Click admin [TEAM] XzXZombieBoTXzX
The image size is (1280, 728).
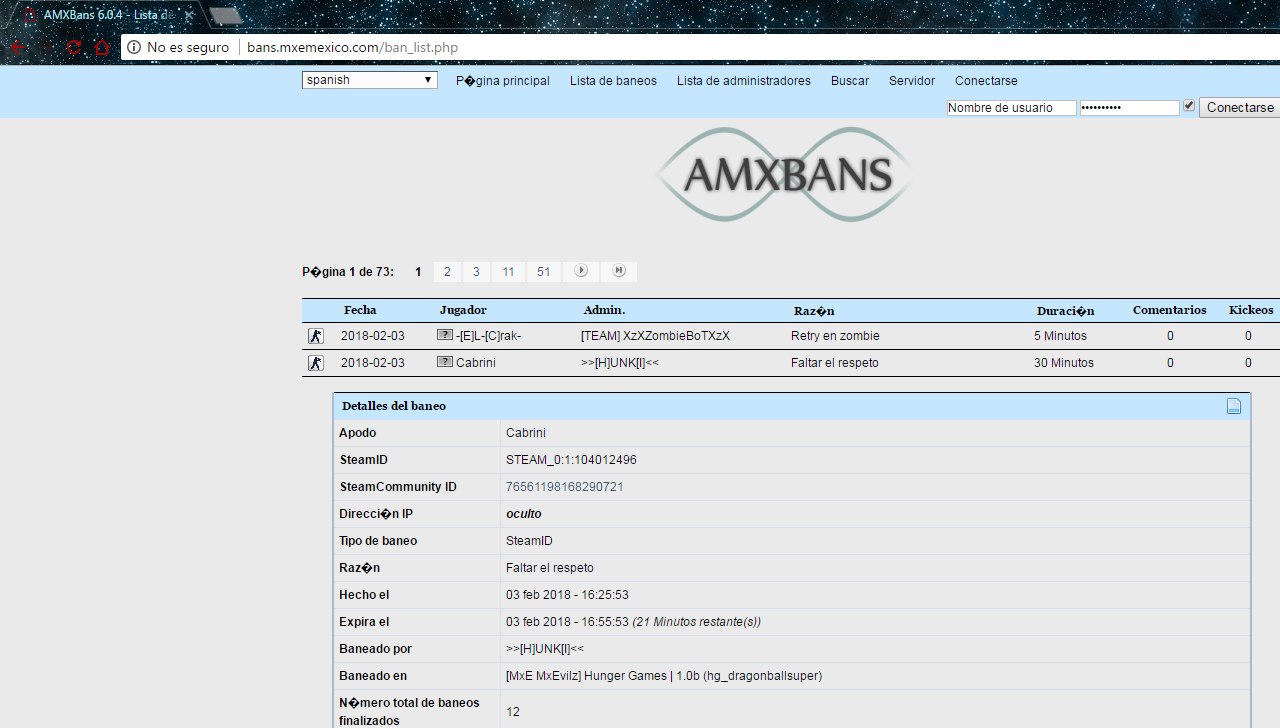655,336
